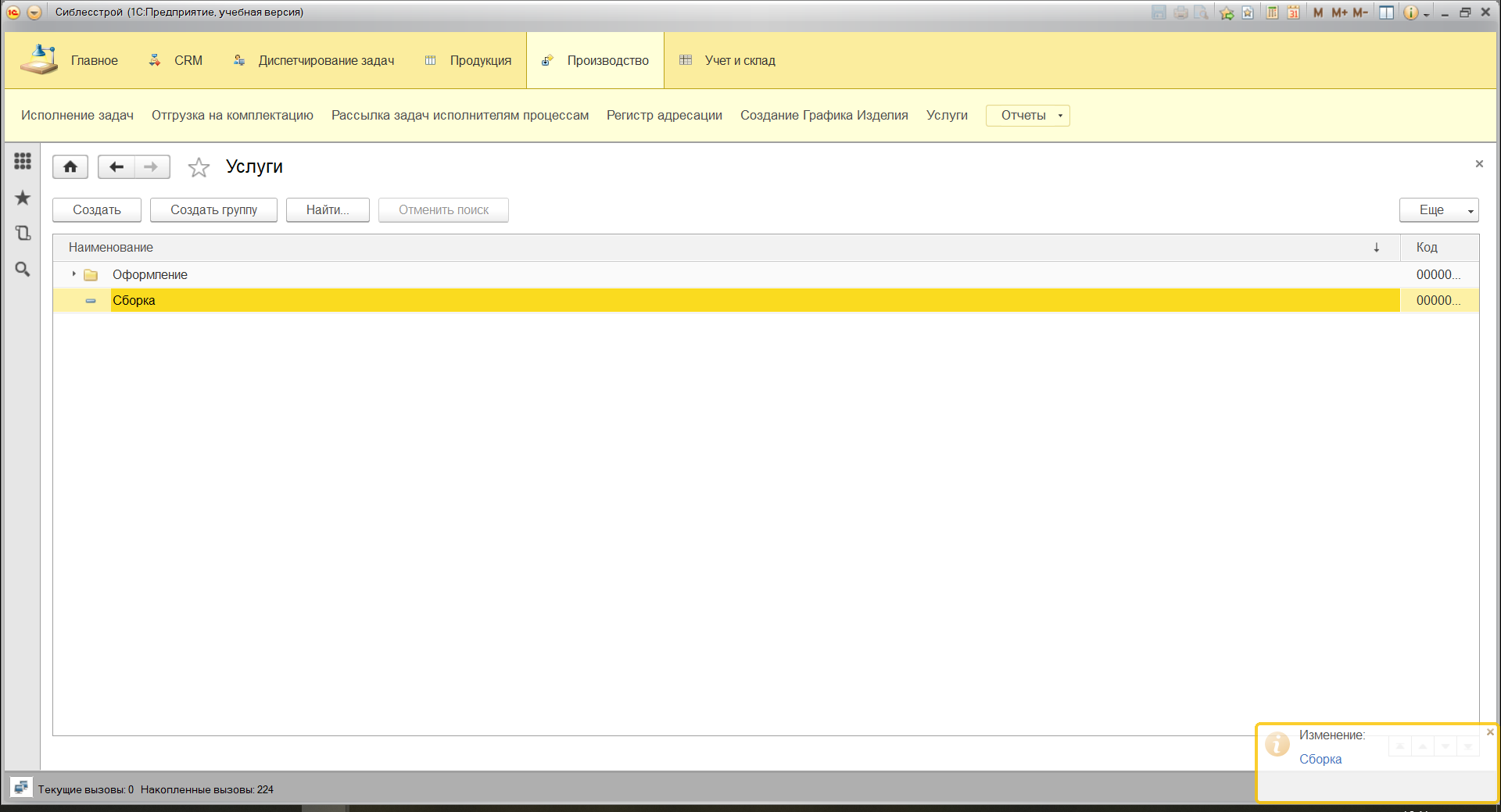Open the calendar icon in title bar

click(x=1294, y=13)
